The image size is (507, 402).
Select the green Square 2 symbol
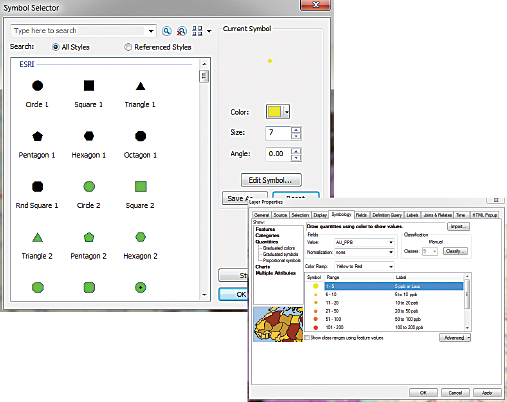[141, 187]
